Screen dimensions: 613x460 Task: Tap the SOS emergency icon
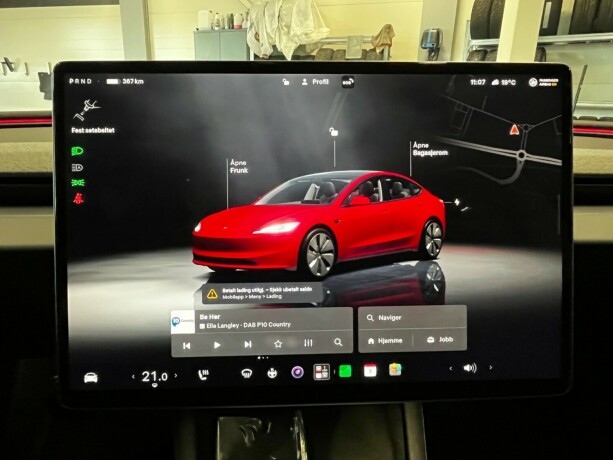click(348, 82)
